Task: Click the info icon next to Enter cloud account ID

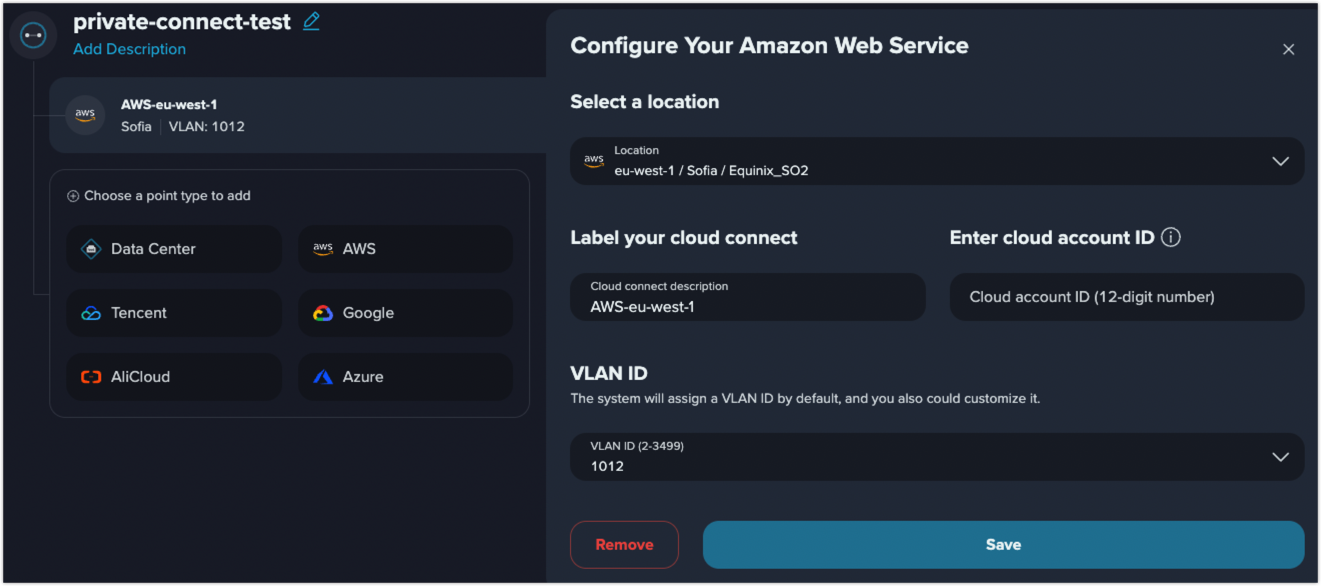Action: tap(1171, 238)
